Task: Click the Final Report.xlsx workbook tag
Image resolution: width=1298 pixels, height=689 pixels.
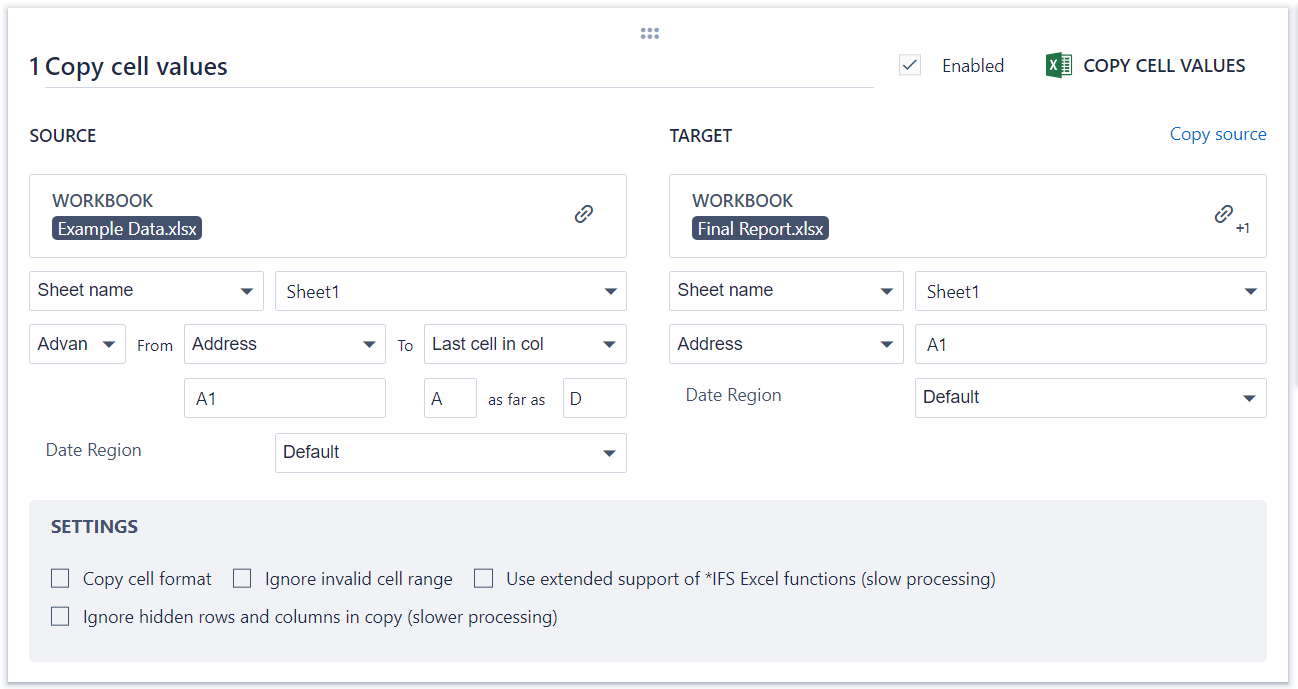Action: coord(760,229)
